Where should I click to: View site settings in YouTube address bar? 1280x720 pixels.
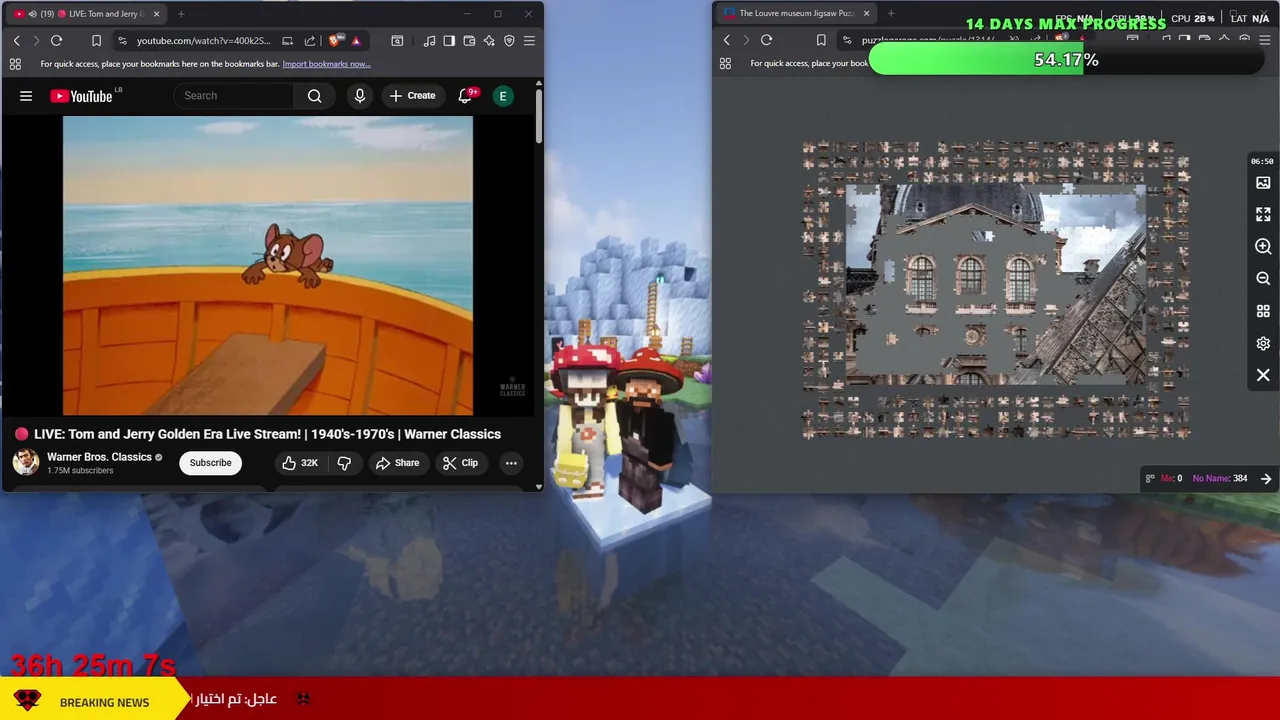click(122, 40)
